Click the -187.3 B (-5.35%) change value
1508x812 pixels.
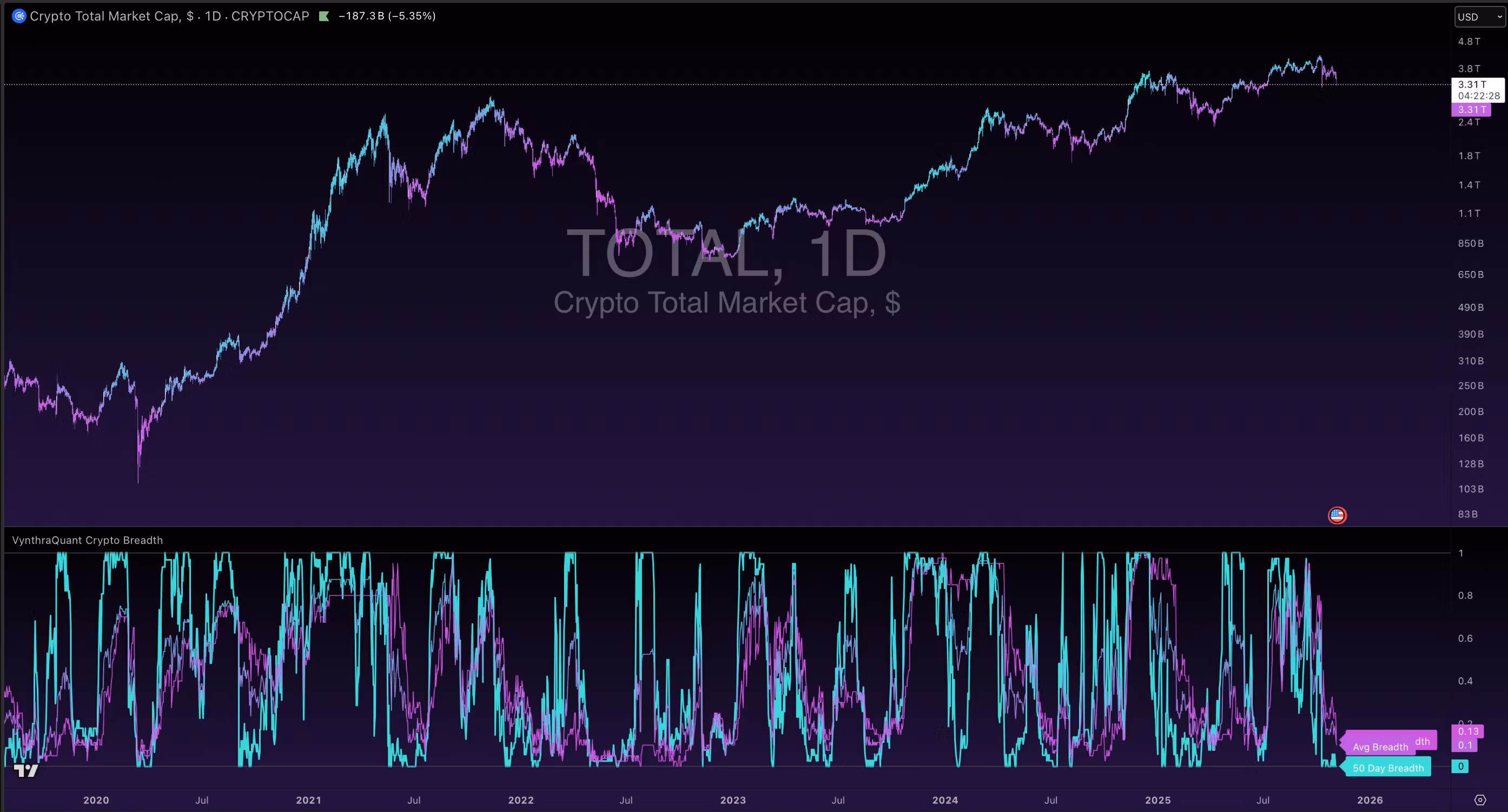click(x=387, y=16)
